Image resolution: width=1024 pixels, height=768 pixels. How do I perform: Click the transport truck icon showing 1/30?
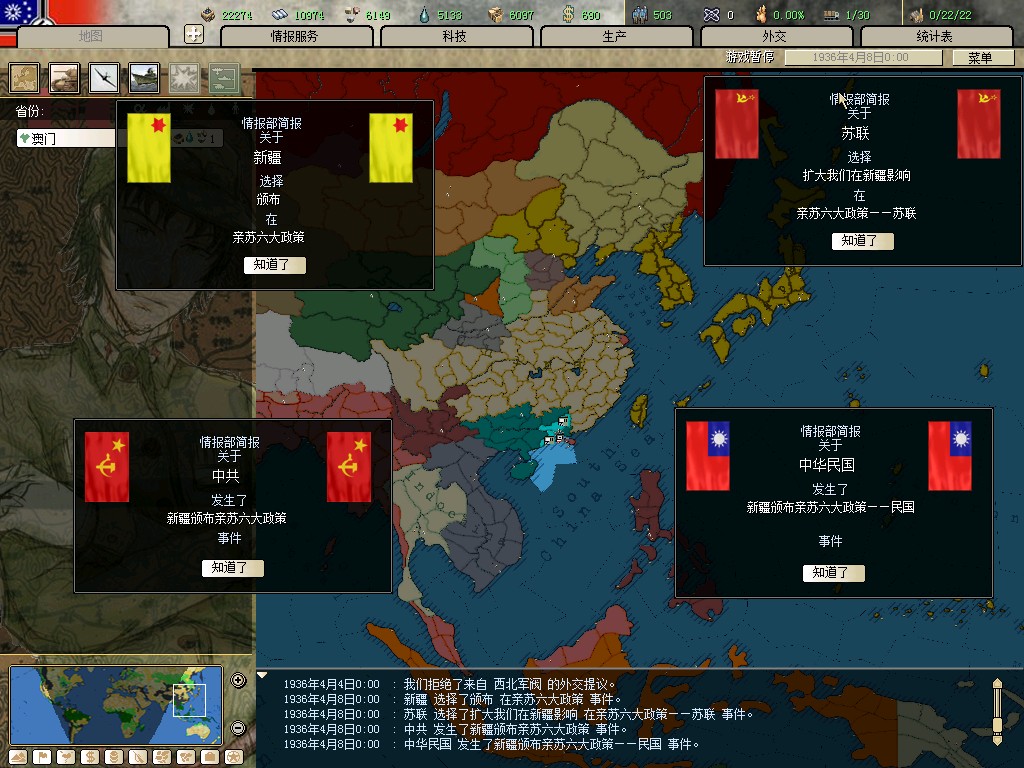coord(831,15)
